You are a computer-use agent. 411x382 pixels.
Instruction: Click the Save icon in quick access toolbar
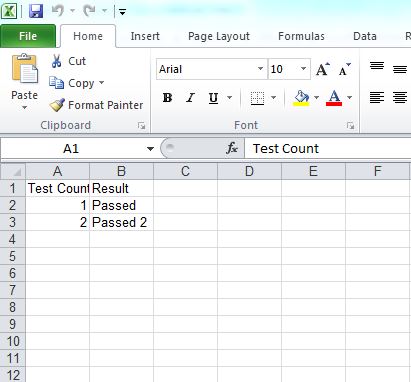(36, 11)
